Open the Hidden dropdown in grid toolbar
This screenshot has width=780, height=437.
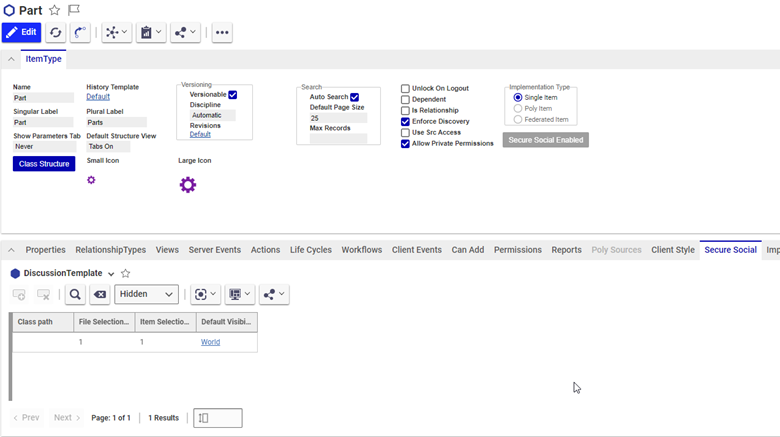146,295
